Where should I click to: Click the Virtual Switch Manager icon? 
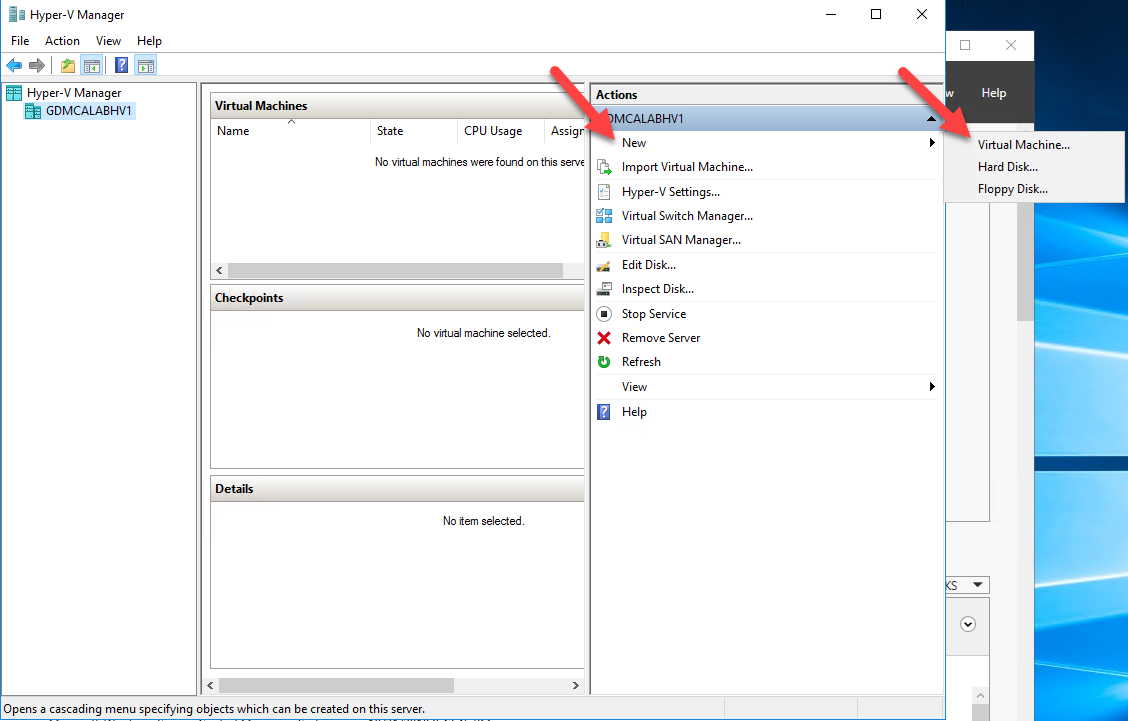click(604, 216)
